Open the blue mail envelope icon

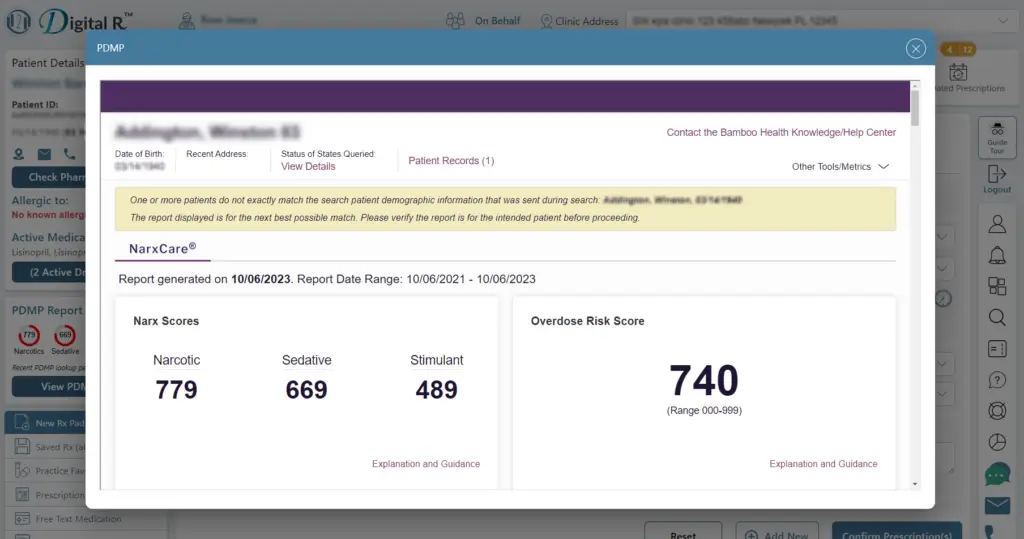(x=997, y=505)
